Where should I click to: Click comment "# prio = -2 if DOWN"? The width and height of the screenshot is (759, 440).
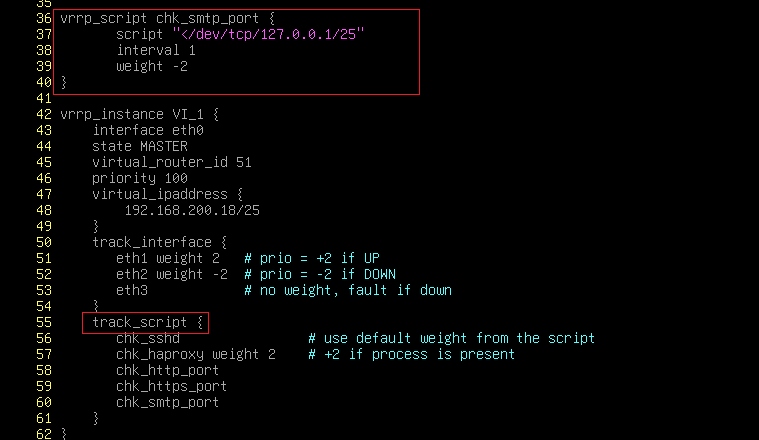point(320,274)
